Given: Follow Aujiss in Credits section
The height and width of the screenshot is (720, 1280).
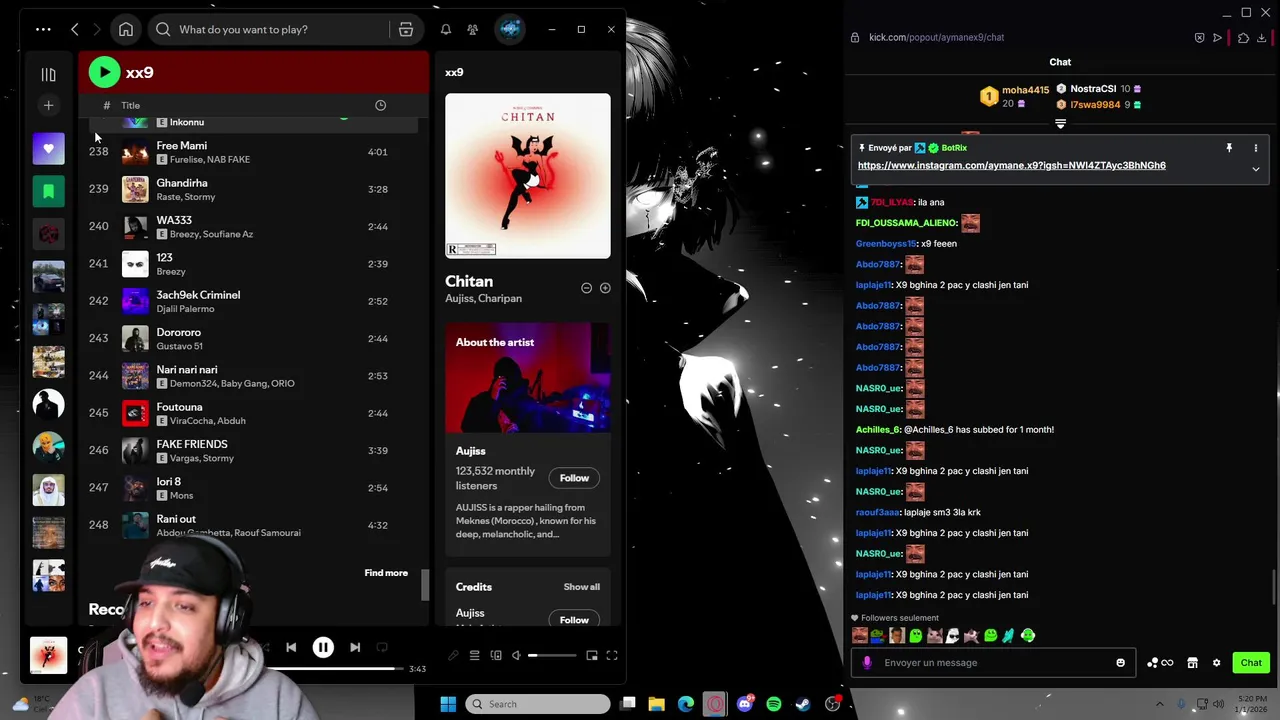Looking at the screenshot, I should (574, 620).
